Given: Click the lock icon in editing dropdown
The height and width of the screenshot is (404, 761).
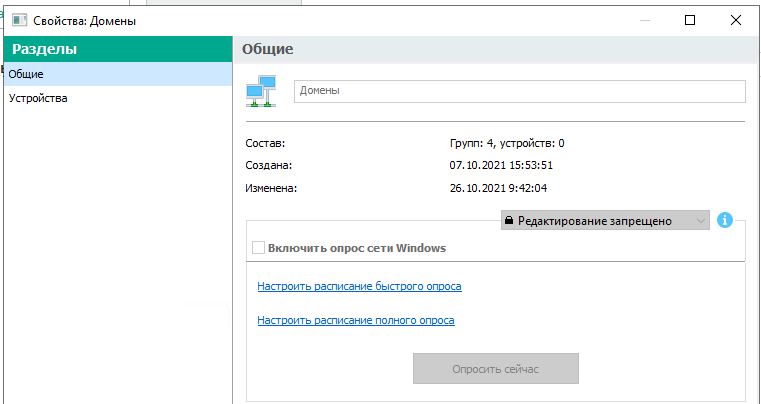Looking at the screenshot, I should pyautogui.click(x=508, y=221).
